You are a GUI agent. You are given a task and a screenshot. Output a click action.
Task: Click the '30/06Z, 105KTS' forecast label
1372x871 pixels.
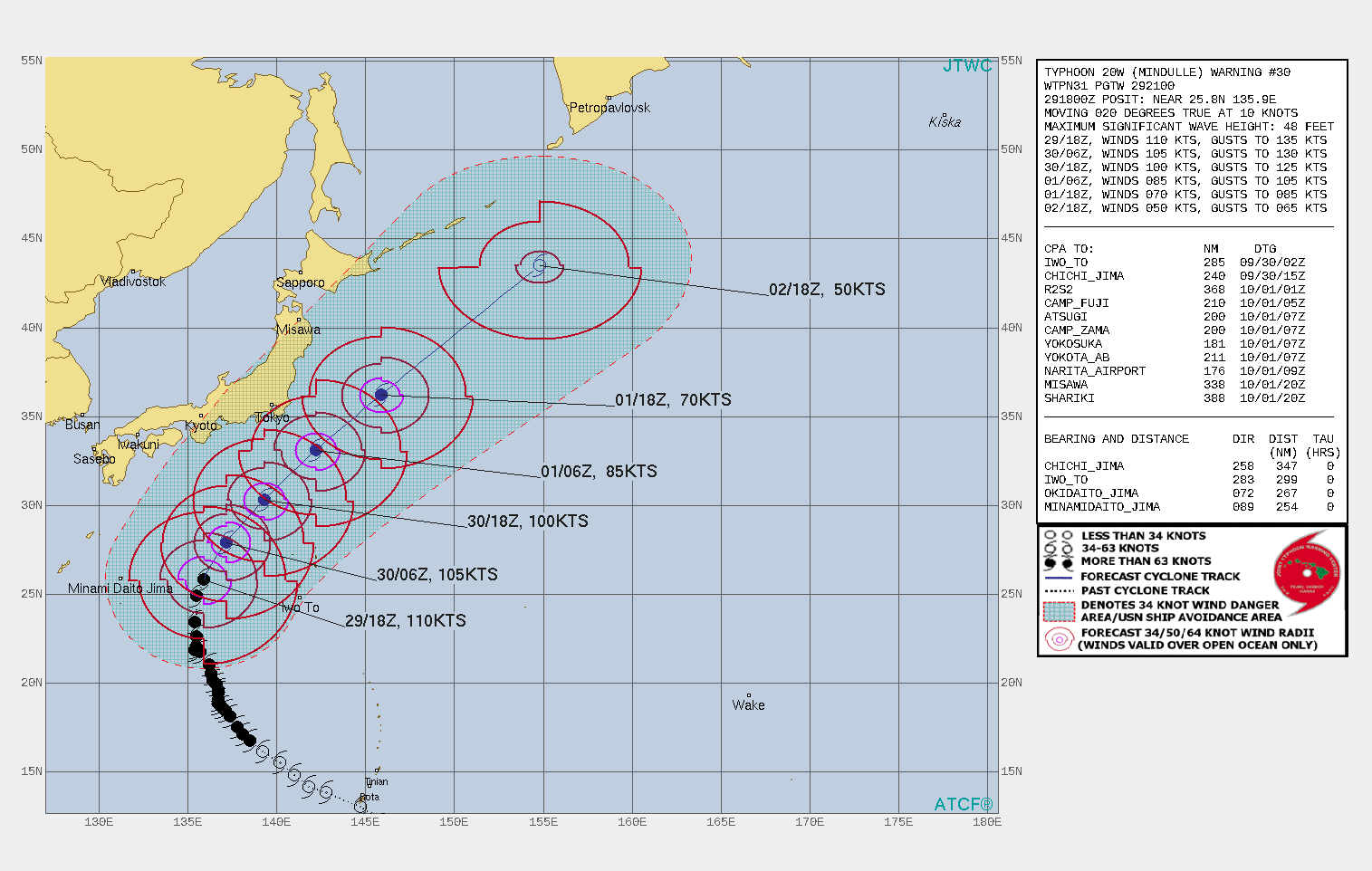437,575
